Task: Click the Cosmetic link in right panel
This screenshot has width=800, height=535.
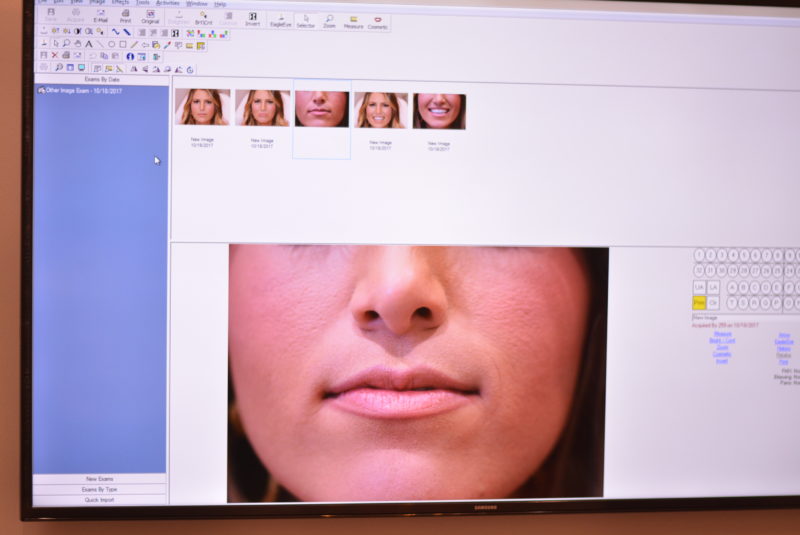Action: tap(721, 354)
